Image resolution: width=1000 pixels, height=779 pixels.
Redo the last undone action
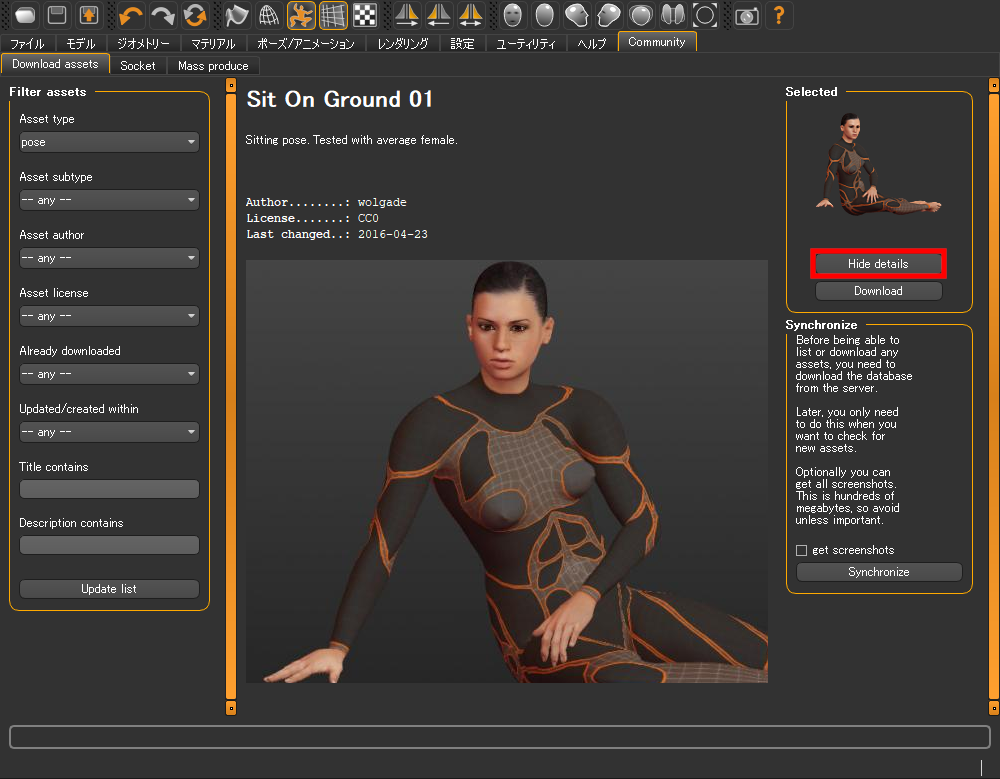coord(162,15)
